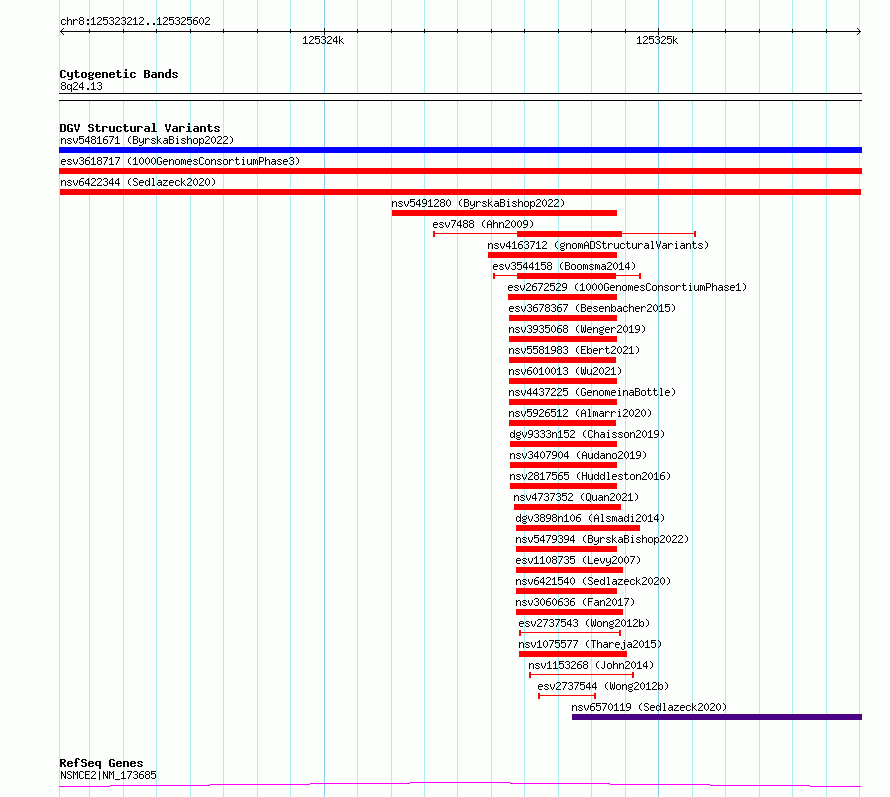Click the chr8:125323212..125325602 coordinates

(x=135, y=22)
